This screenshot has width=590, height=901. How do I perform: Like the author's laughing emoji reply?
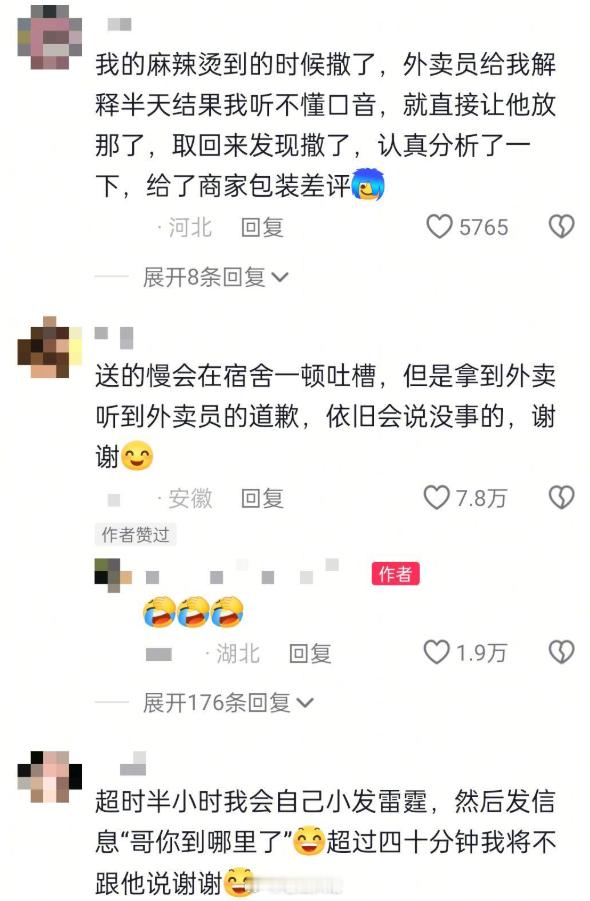[x=437, y=652]
